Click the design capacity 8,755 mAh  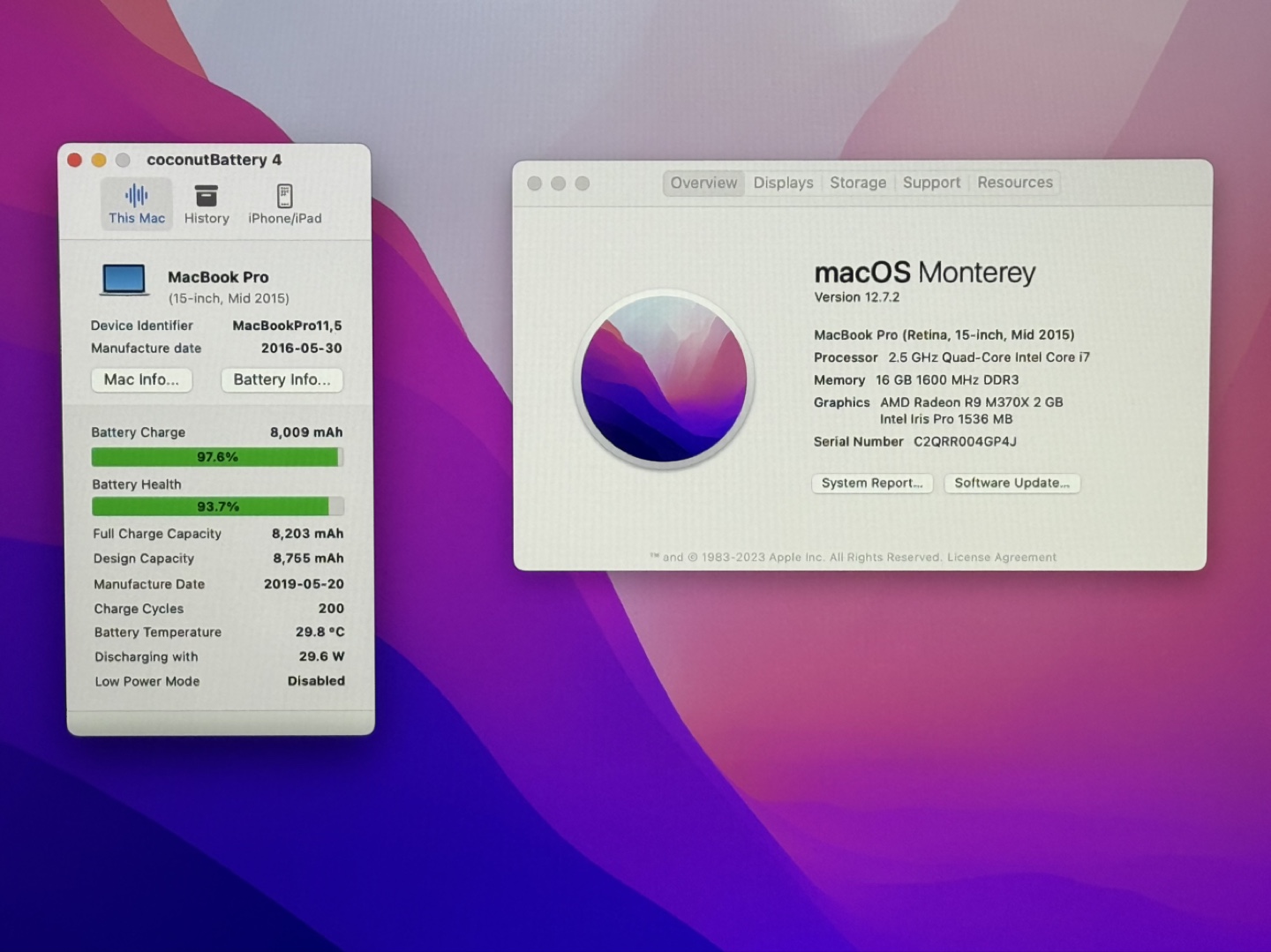click(x=308, y=558)
